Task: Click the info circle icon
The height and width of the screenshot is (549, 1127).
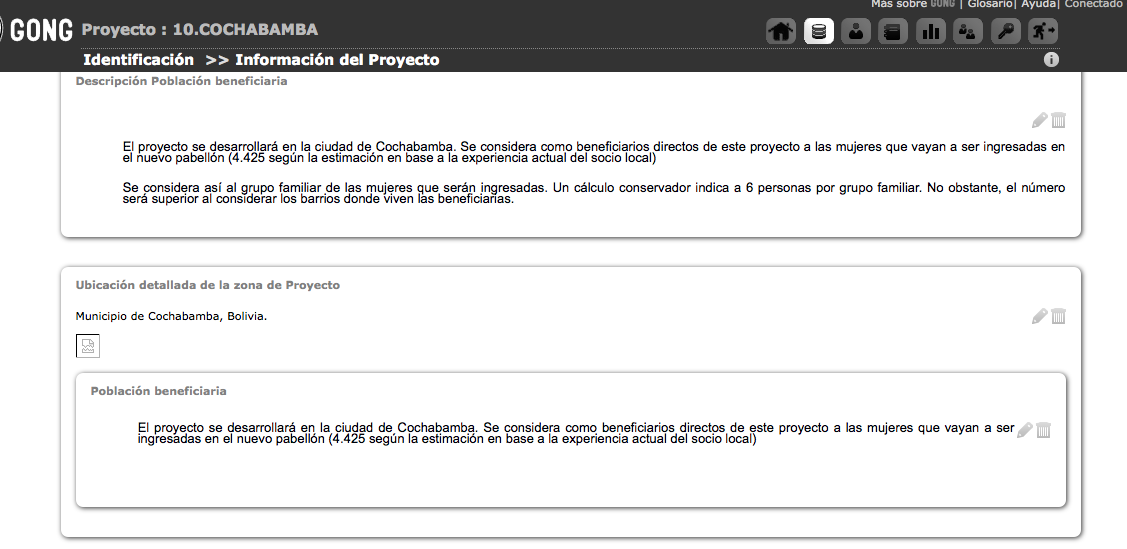Action: click(1051, 60)
